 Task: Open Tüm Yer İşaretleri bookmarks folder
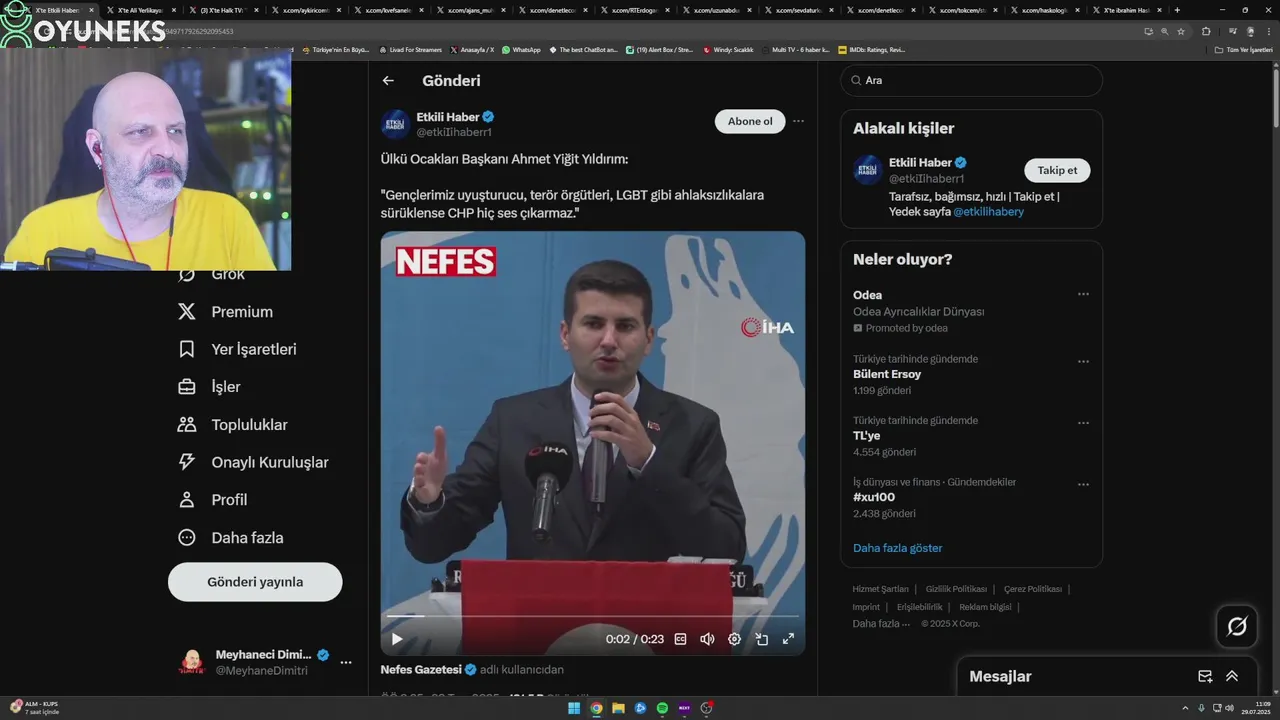tap(1244, 49)
